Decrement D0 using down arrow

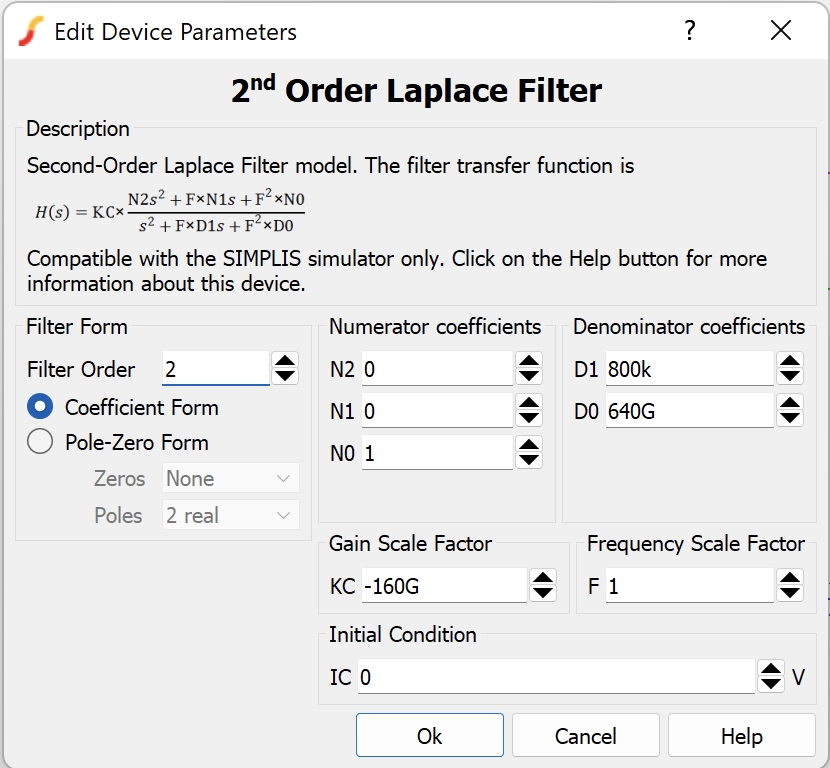790,419
